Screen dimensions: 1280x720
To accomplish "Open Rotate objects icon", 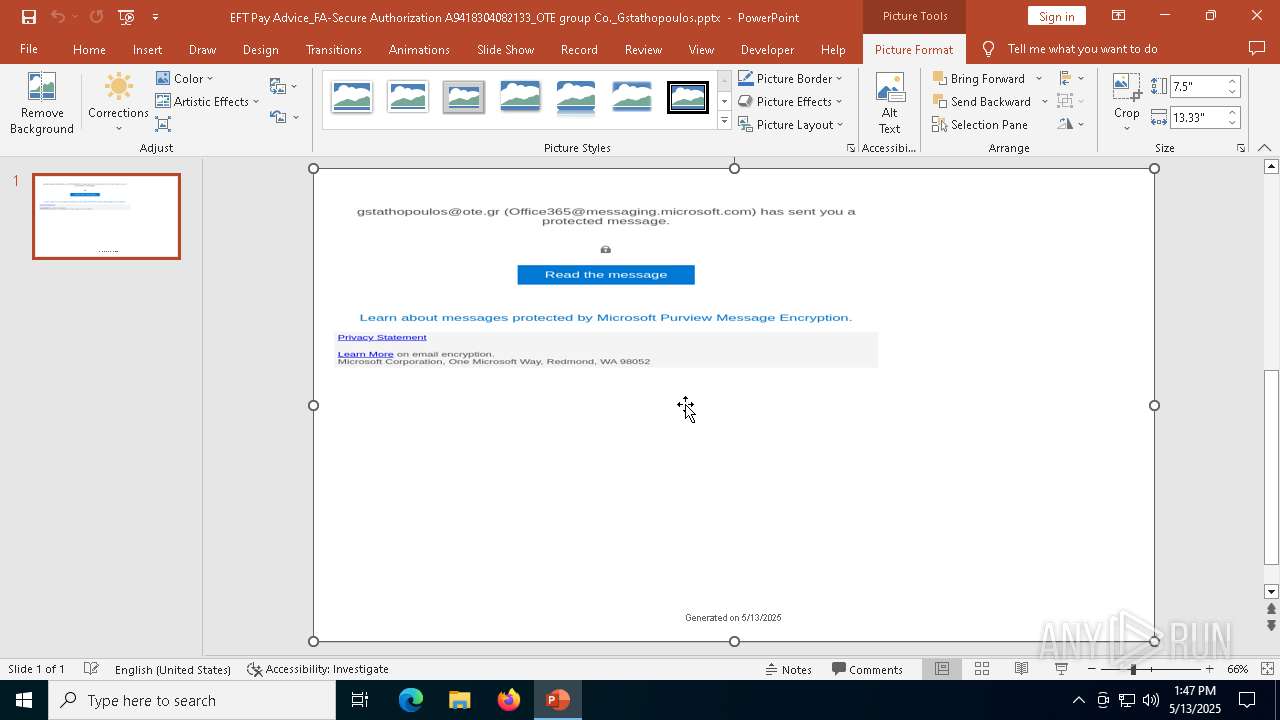I will (1071, 124).
